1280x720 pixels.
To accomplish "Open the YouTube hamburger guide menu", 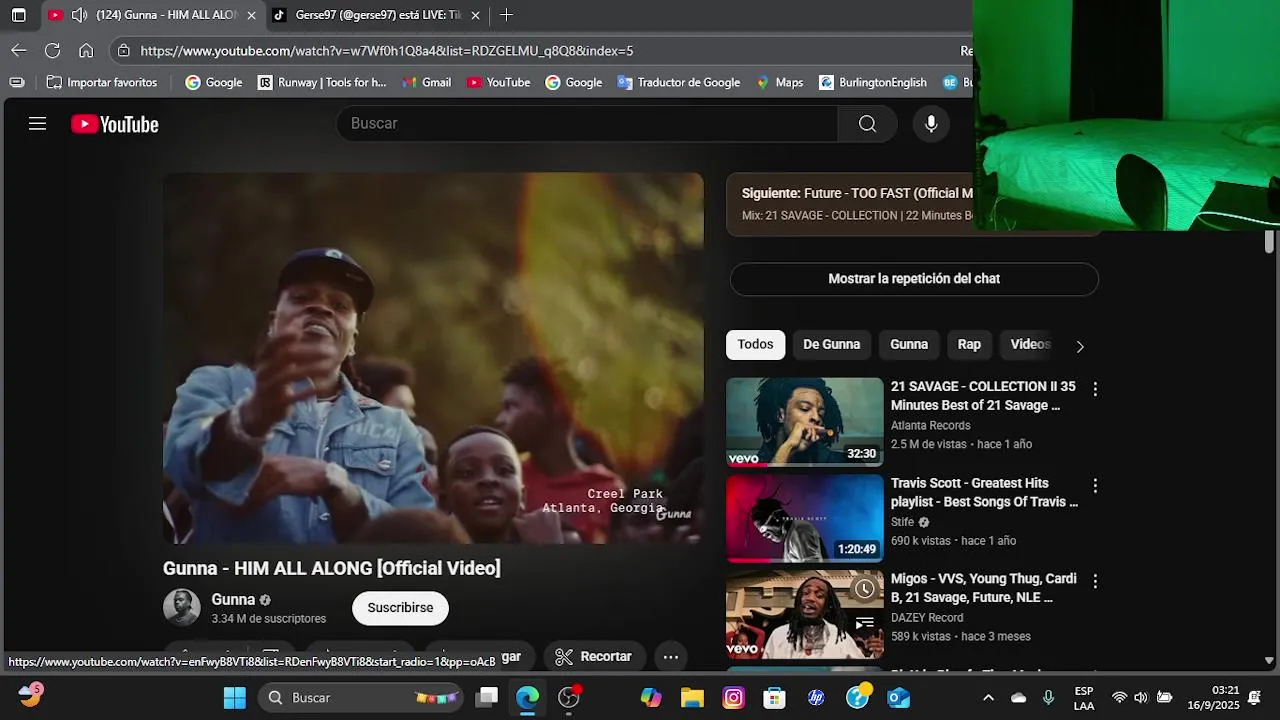I will tap(37, 124).
